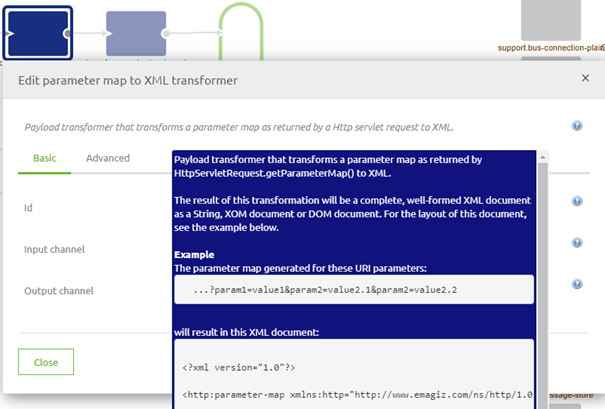
Task: Click the http:parameter-map XML line
Action: point(357,395)
